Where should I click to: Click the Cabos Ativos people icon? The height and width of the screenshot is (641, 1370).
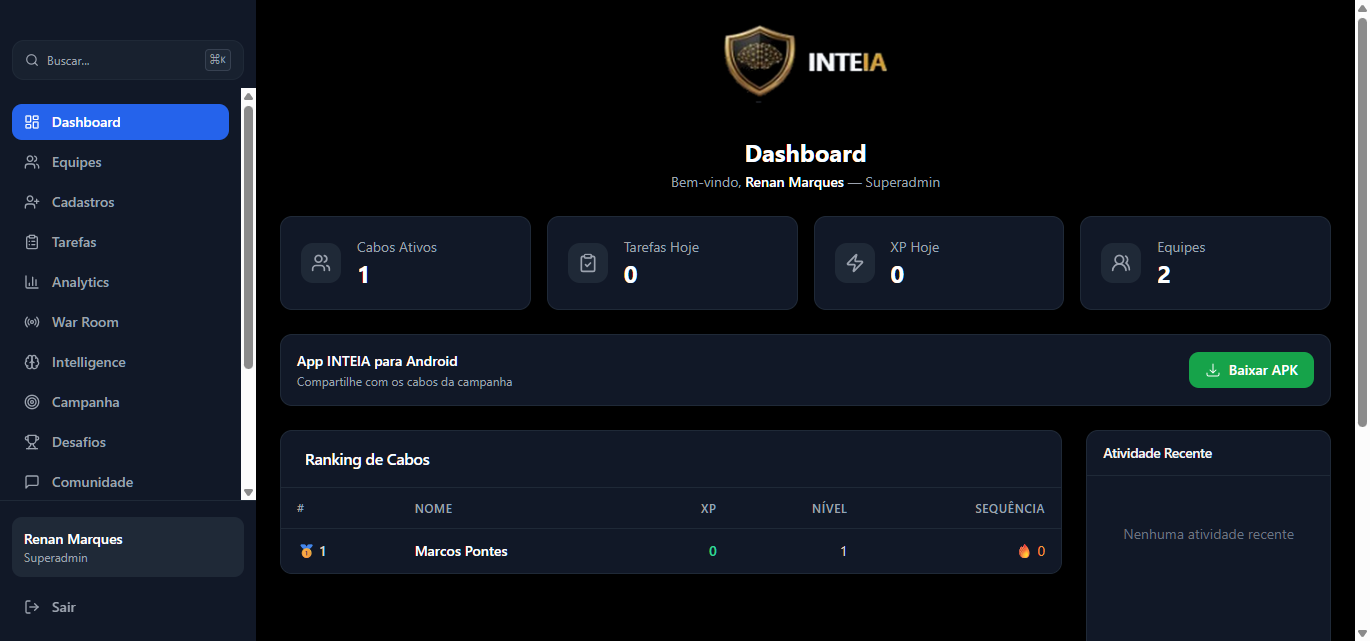(x=321, y=263)
